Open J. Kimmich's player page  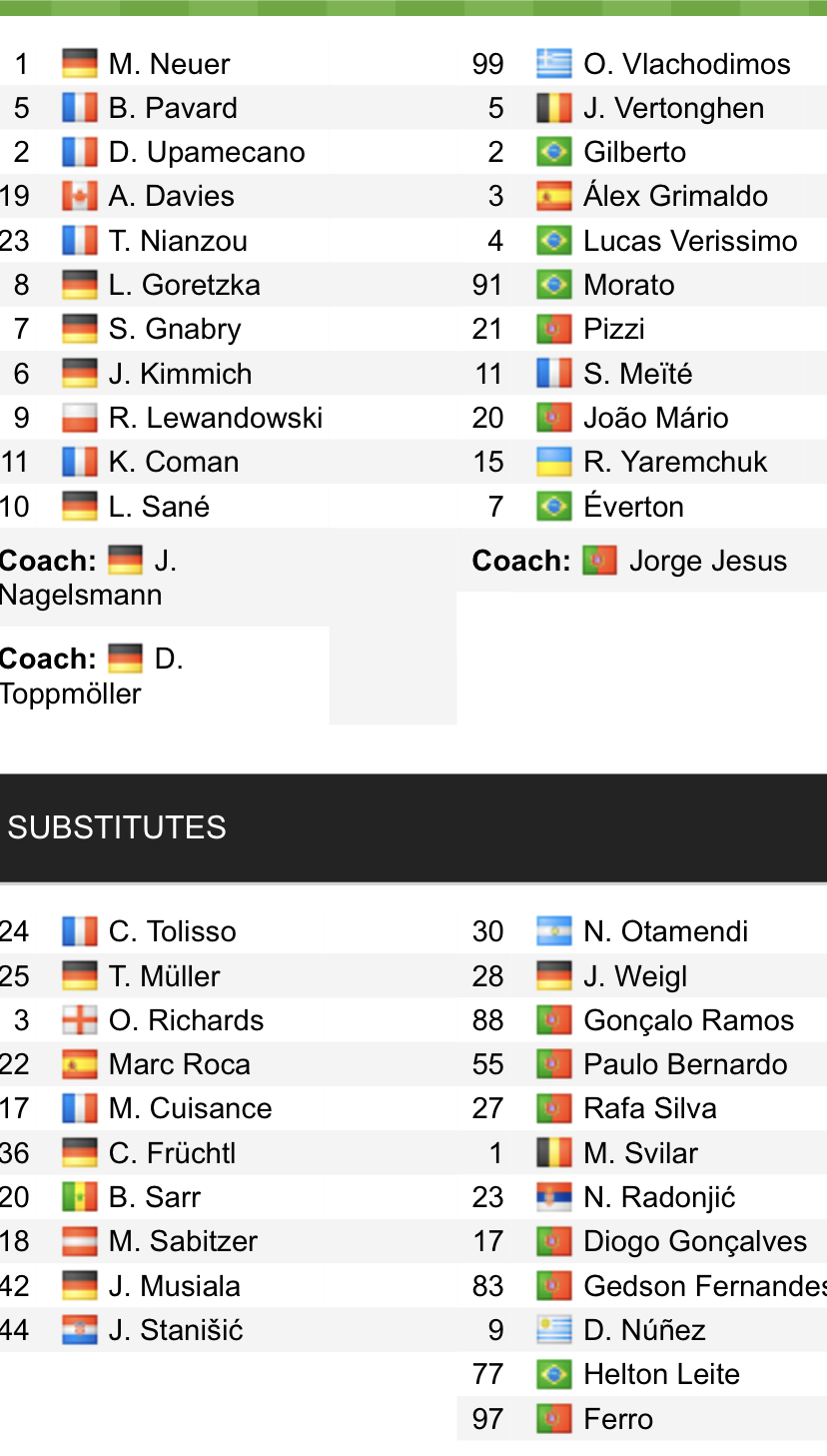point(180,374)
